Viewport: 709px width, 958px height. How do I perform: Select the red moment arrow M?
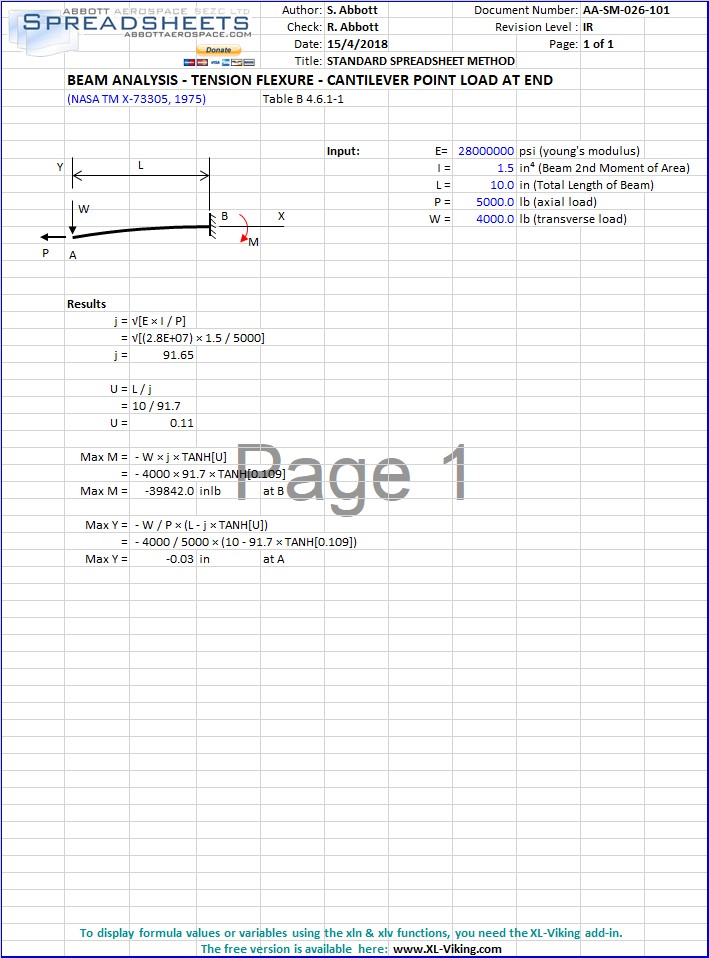pos(243,229)
